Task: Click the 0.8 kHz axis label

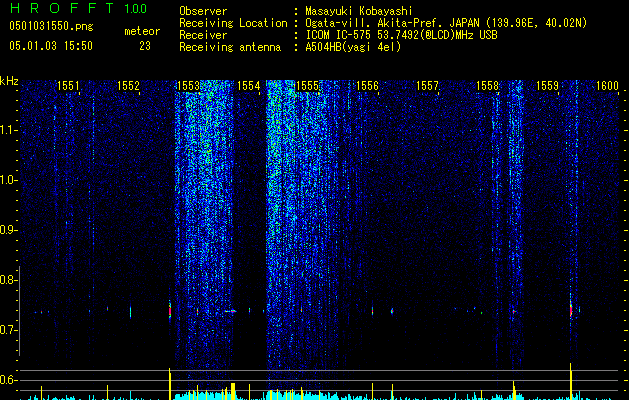Action: click(8, 280)
